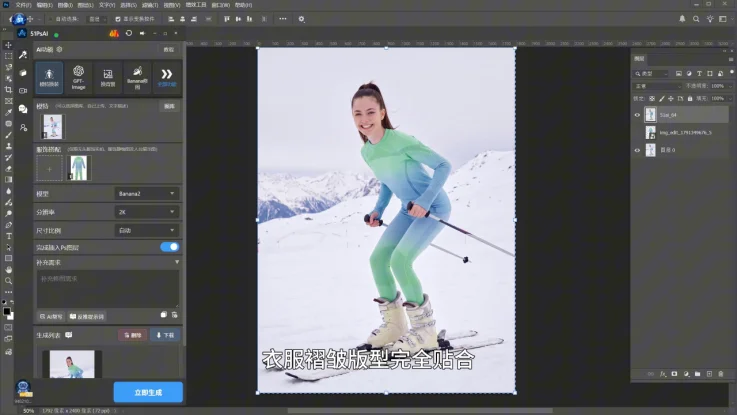Viewport: 737px width, 415px height.
Task: Clear prompt with trash icon under text box
Action: [175, 315]
